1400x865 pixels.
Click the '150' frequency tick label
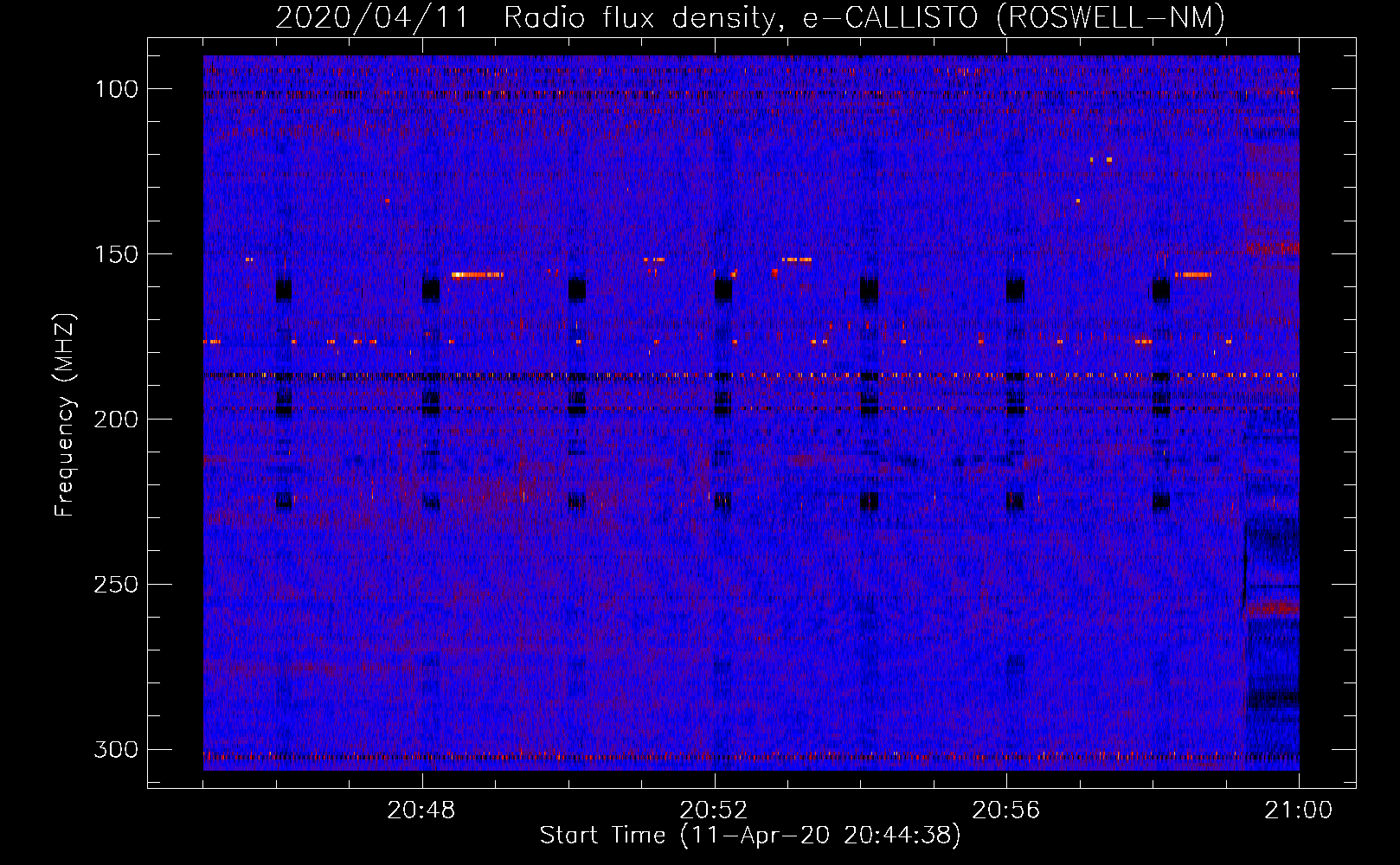117,254
